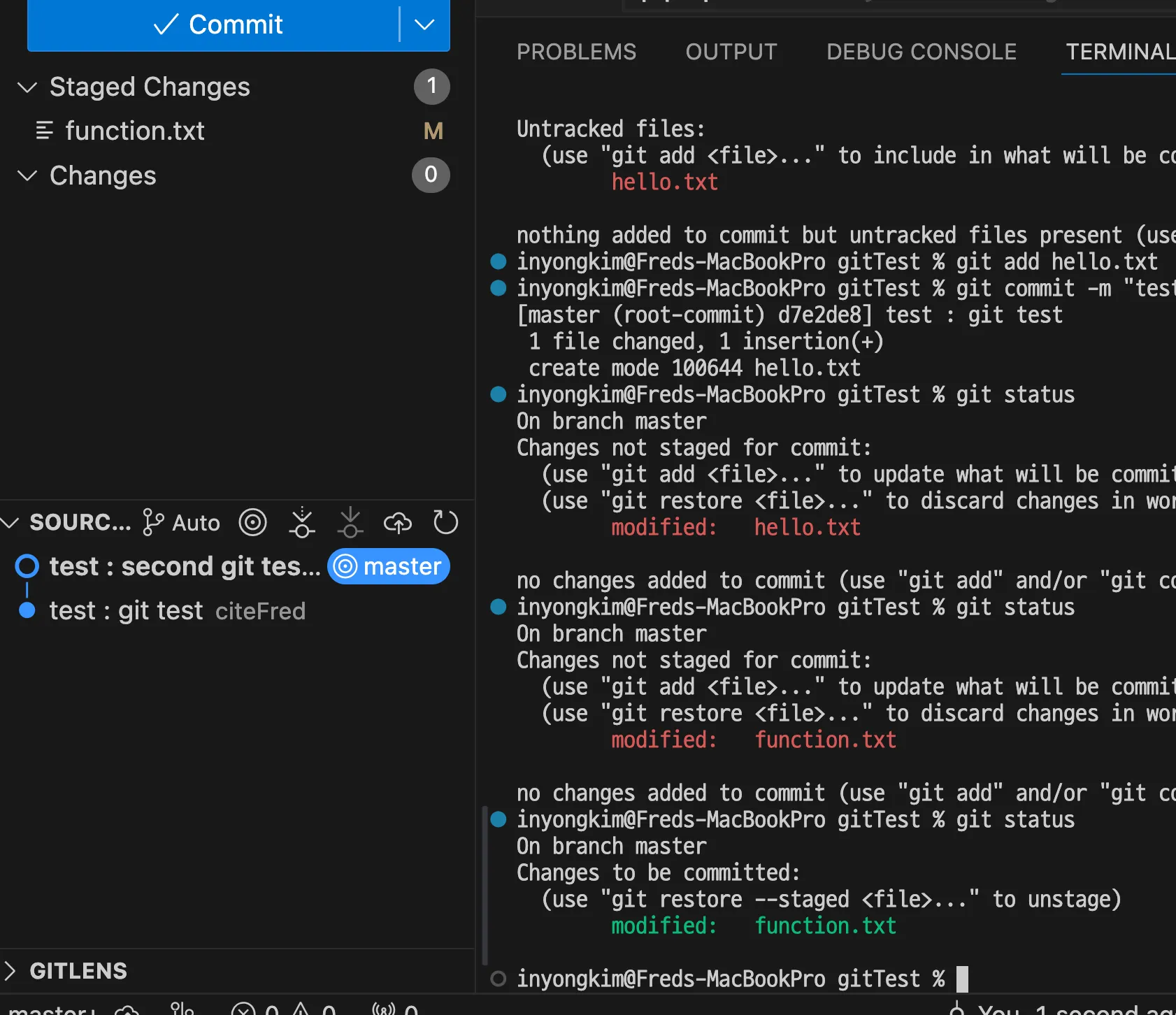
Task: Click 'create mode 100644 hello.txt' line
Action: point(695,368)
